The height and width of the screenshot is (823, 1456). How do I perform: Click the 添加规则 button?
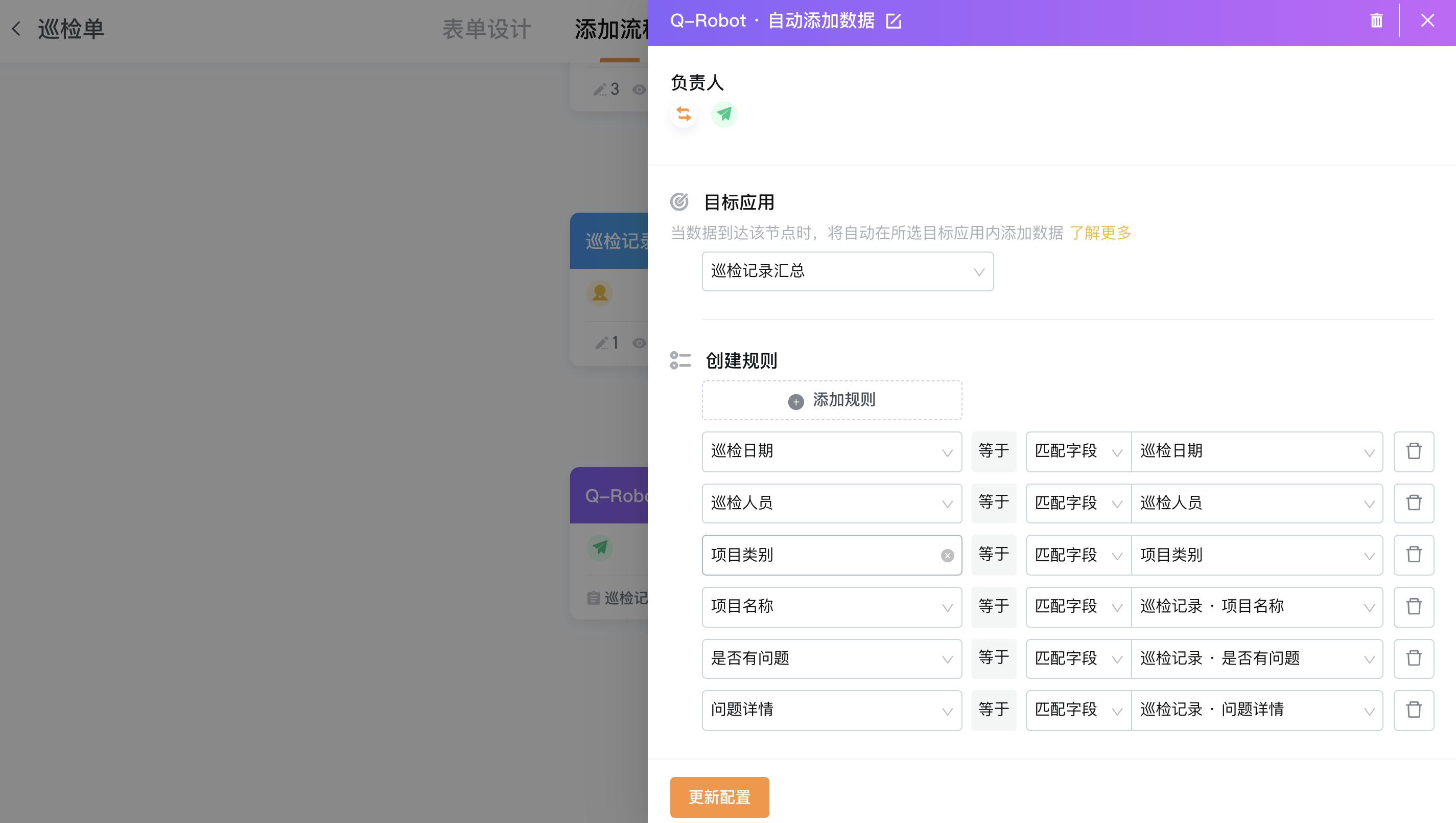pyautogui.click(x=831, y=400)
